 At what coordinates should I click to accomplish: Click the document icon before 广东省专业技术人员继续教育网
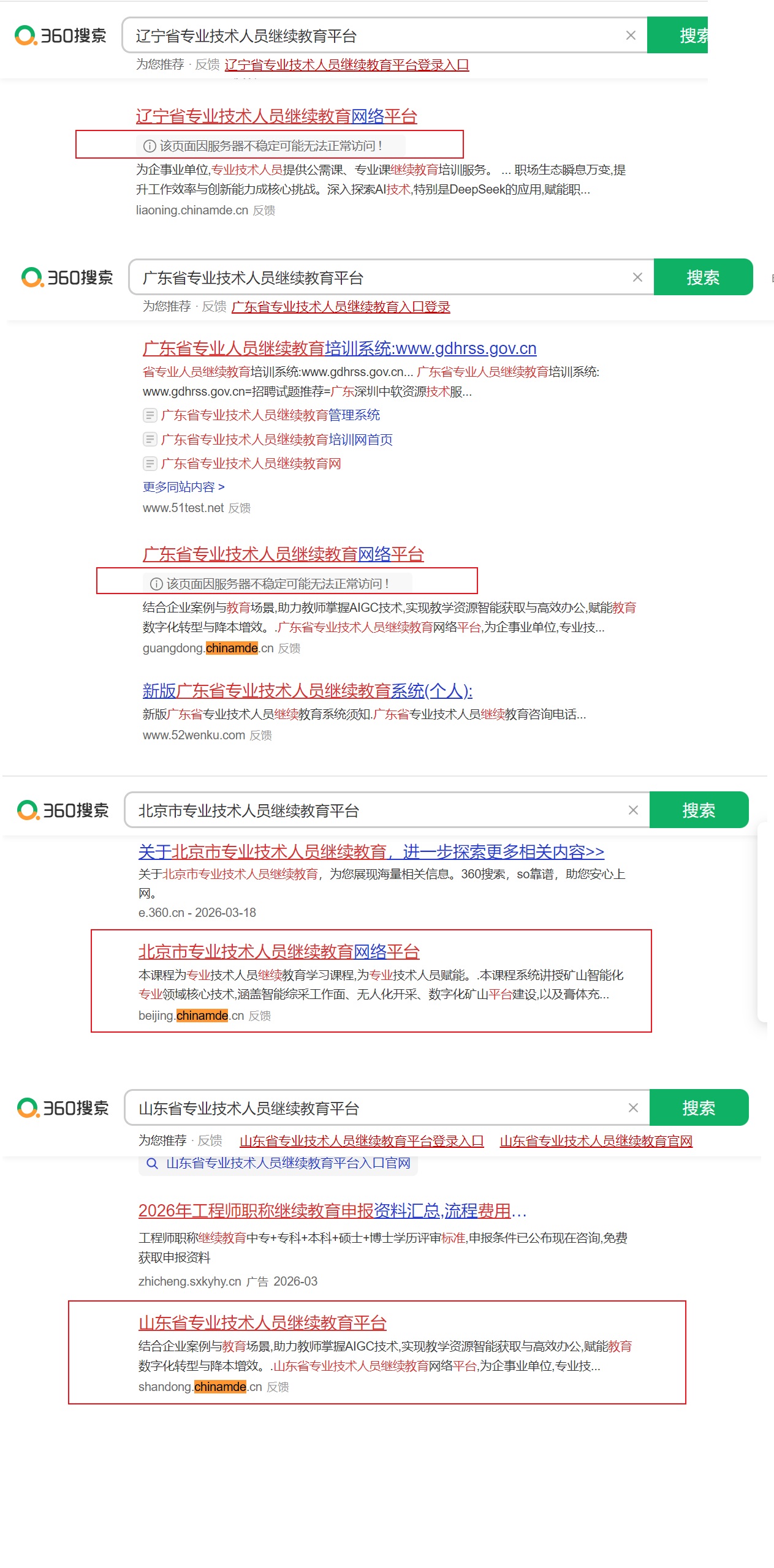150,464
